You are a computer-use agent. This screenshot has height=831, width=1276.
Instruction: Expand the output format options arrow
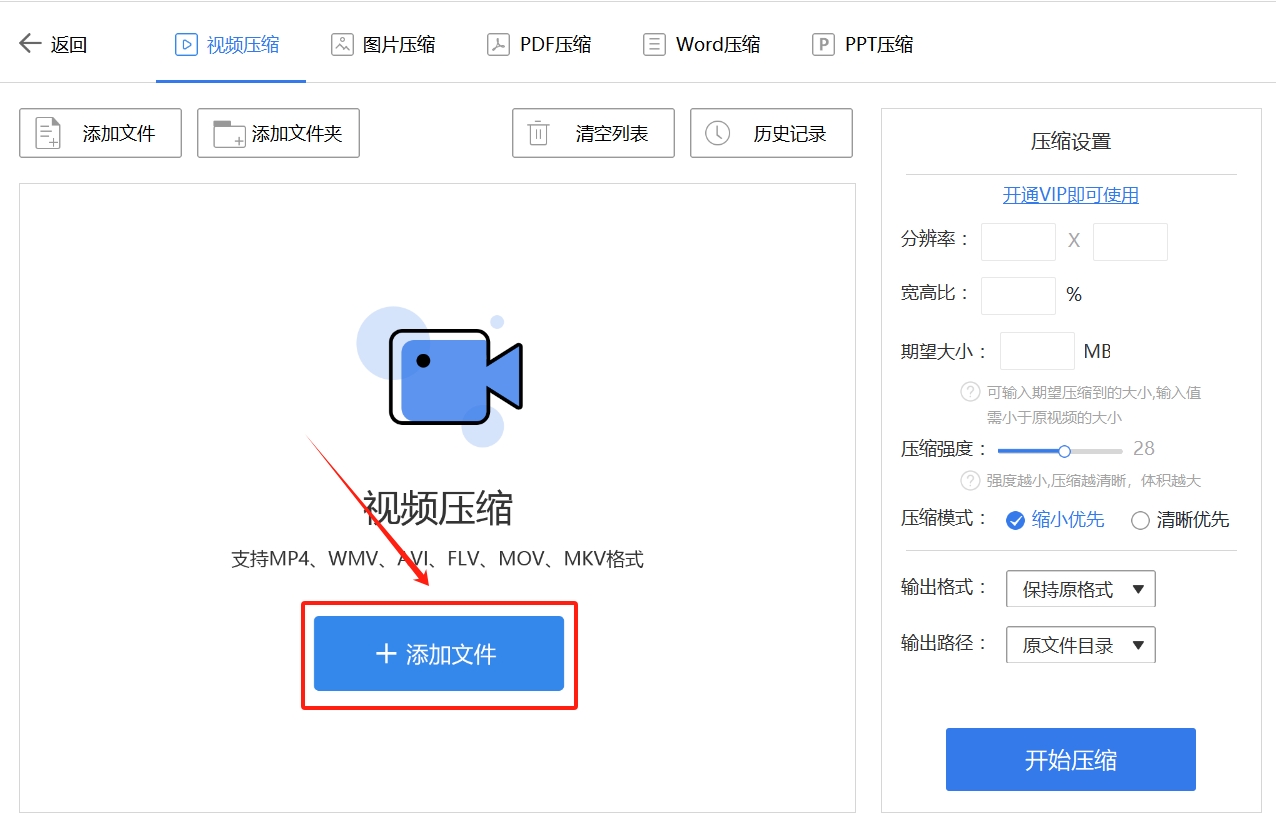tap(1141, 589)
